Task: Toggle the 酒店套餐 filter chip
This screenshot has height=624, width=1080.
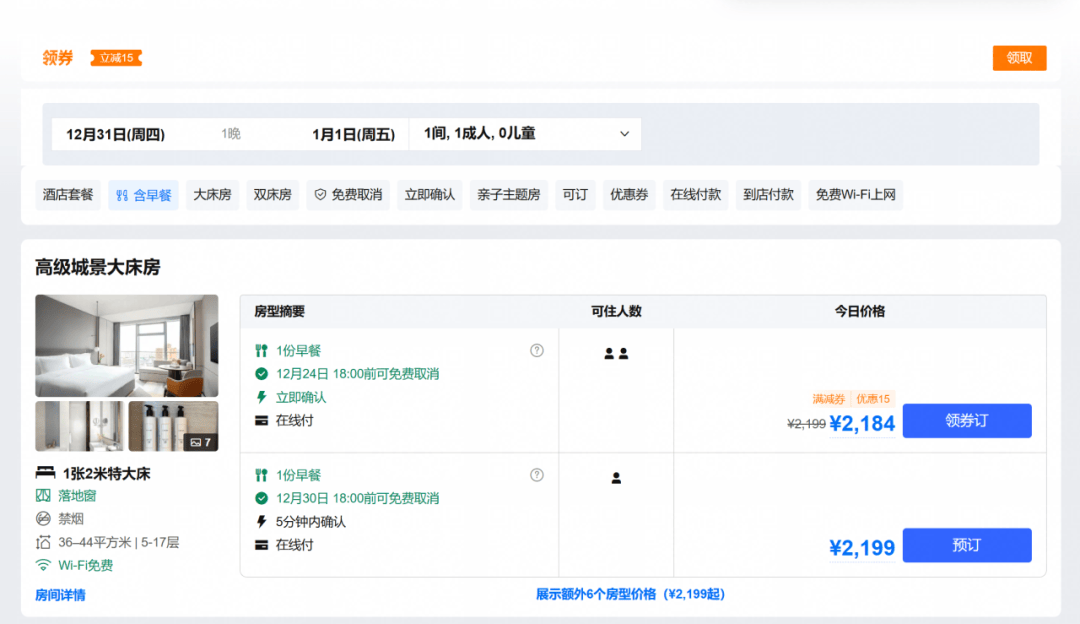Action: pos(68,195)
